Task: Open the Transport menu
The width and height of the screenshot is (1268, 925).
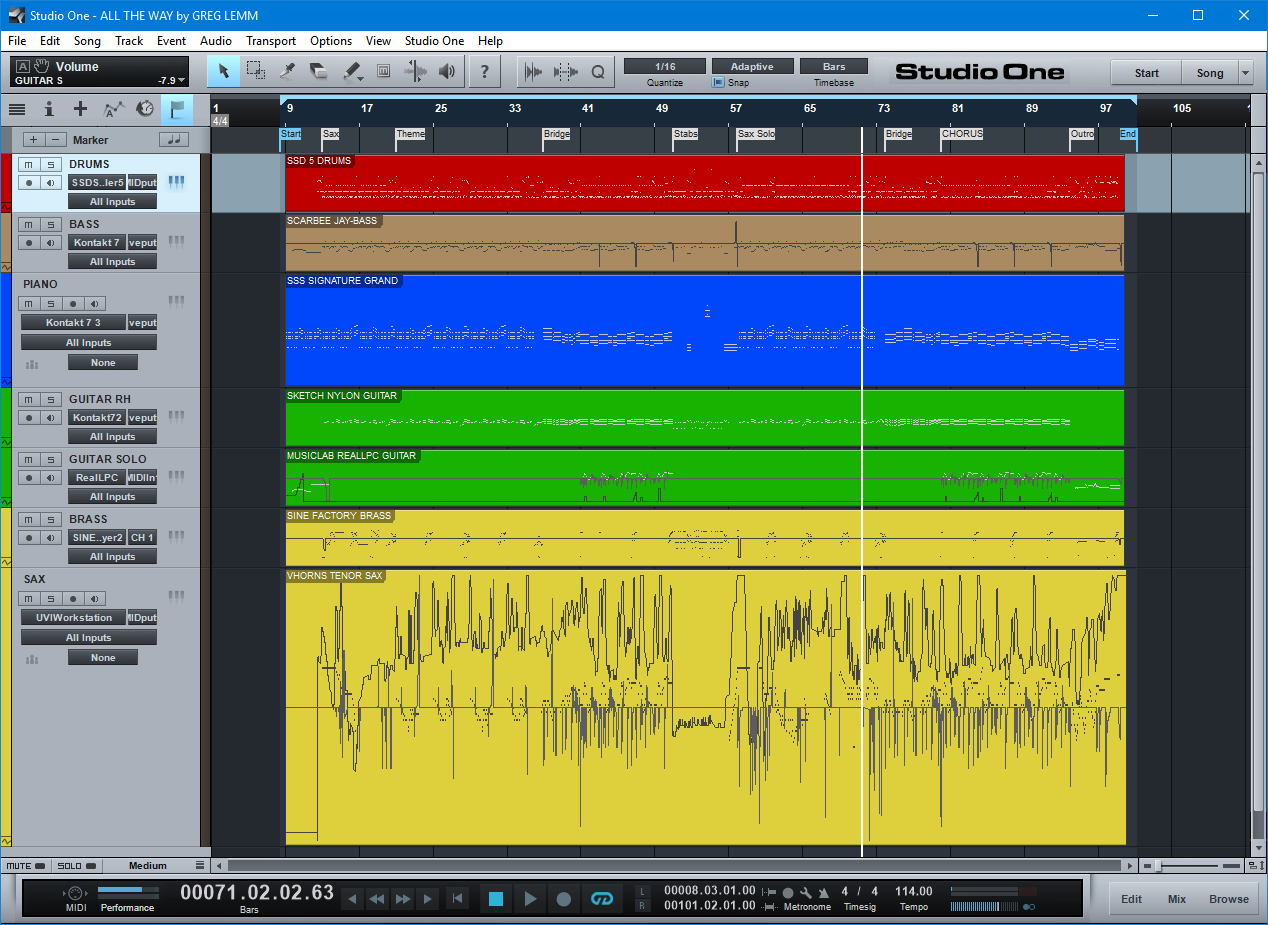Action: [271, 41]
